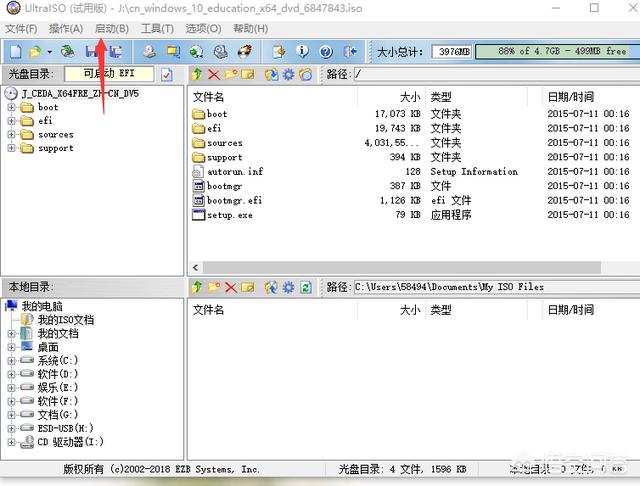The width and height of the screenshot is (640, 486).
Task: Click the Add to ISO icon in local toolbar
Action: 271,287
